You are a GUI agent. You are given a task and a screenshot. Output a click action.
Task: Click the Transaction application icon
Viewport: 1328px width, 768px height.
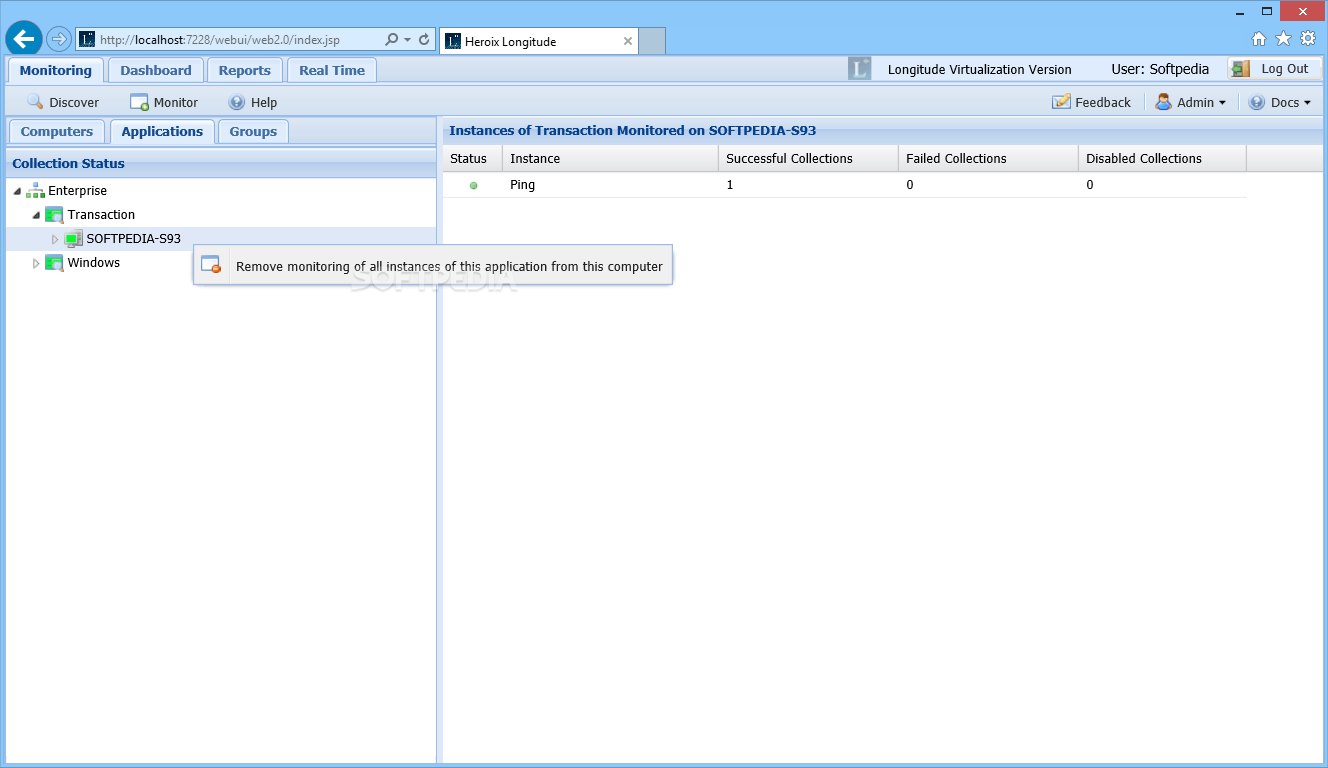54,214
